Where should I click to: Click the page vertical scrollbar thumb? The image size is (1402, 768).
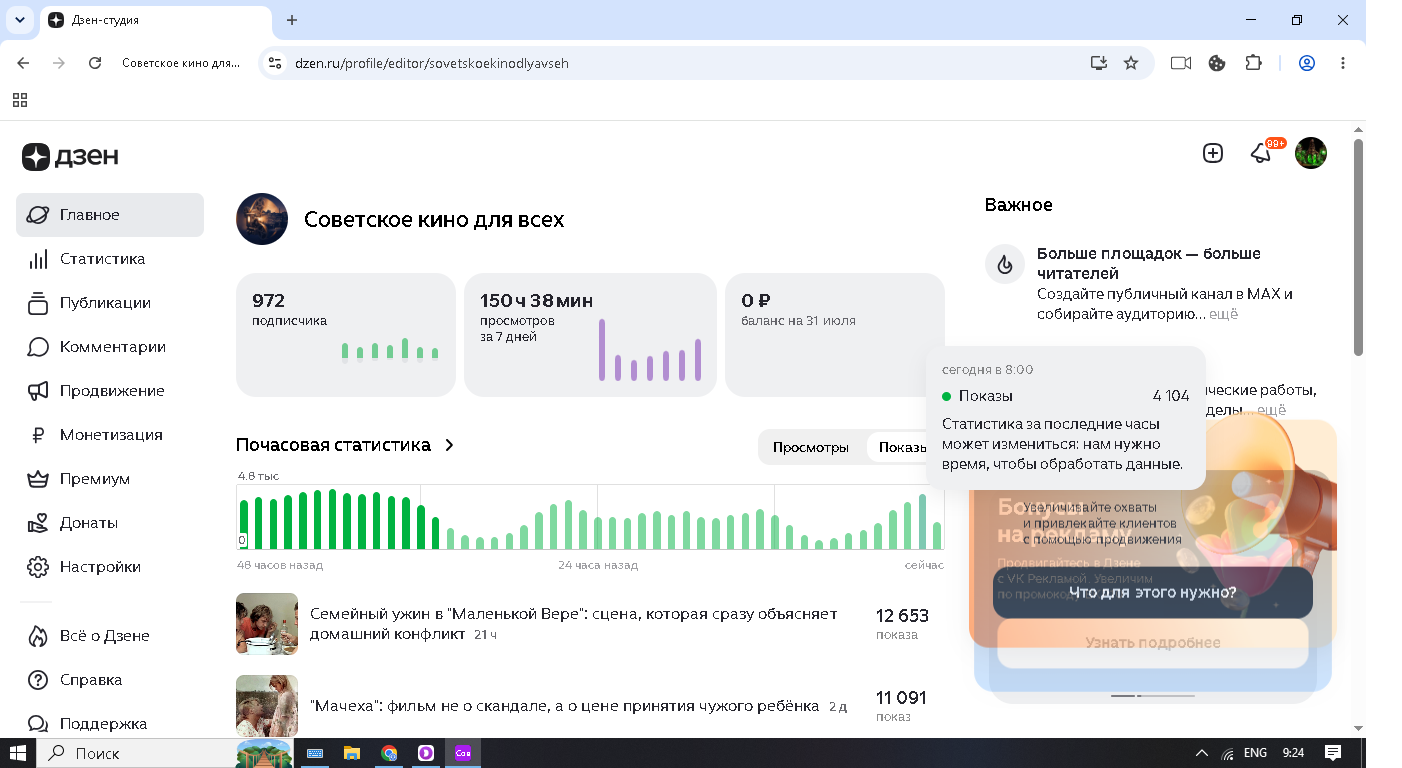1358,247
